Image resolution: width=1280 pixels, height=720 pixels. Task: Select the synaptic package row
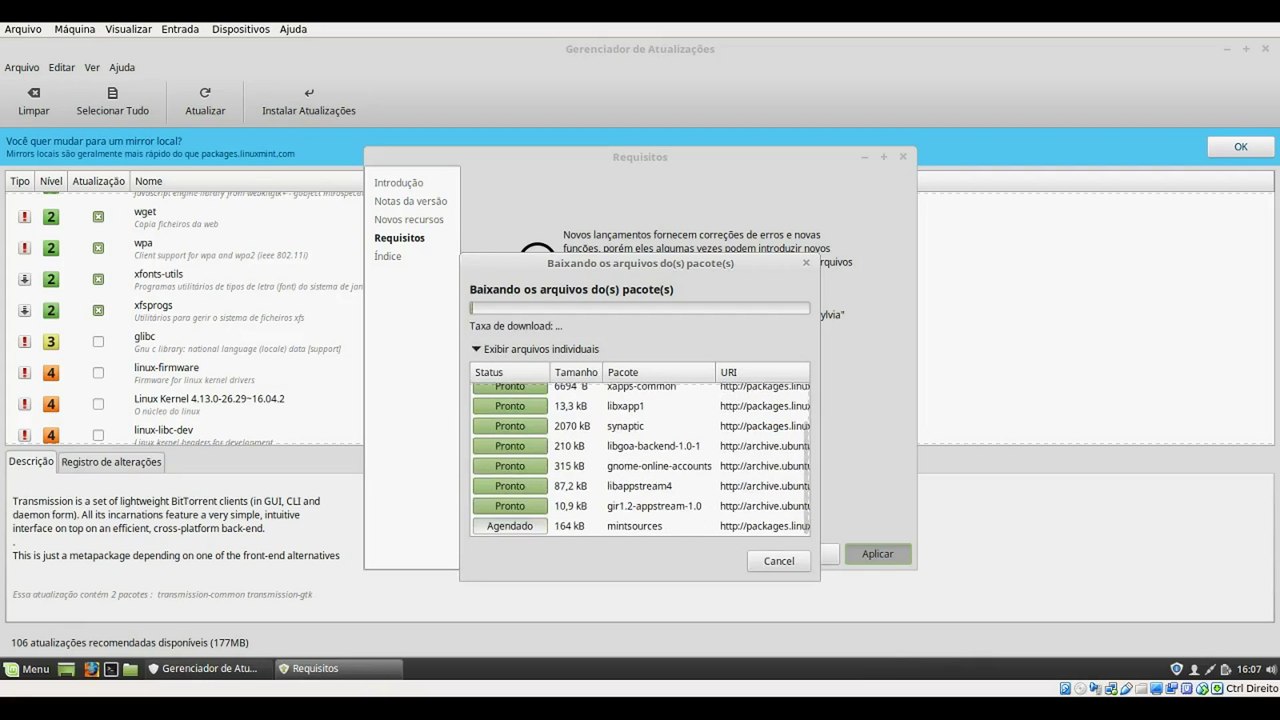[640, 426]
